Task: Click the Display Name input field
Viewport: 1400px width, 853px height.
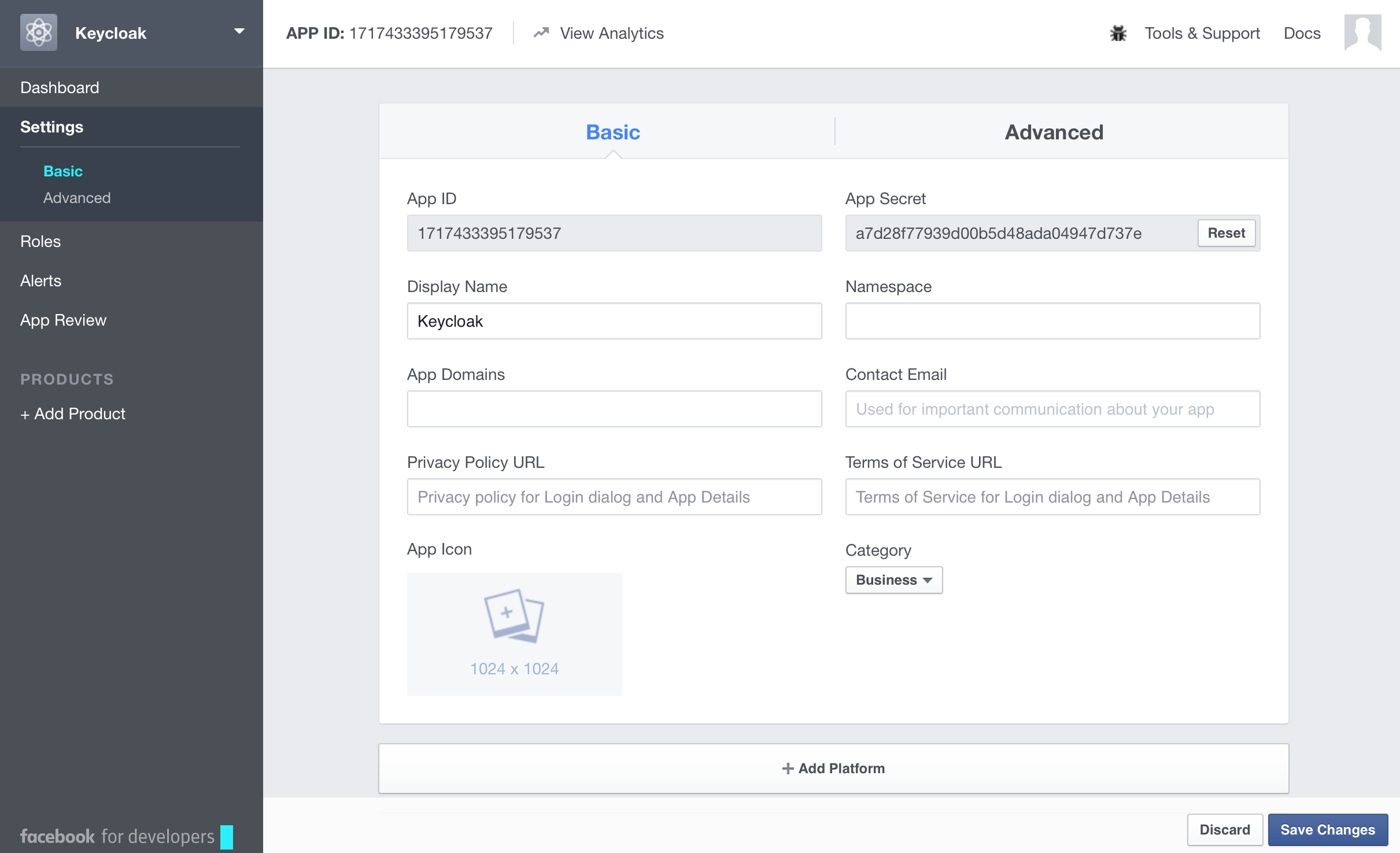Action: pyautogui.click(x=614, y=321)
